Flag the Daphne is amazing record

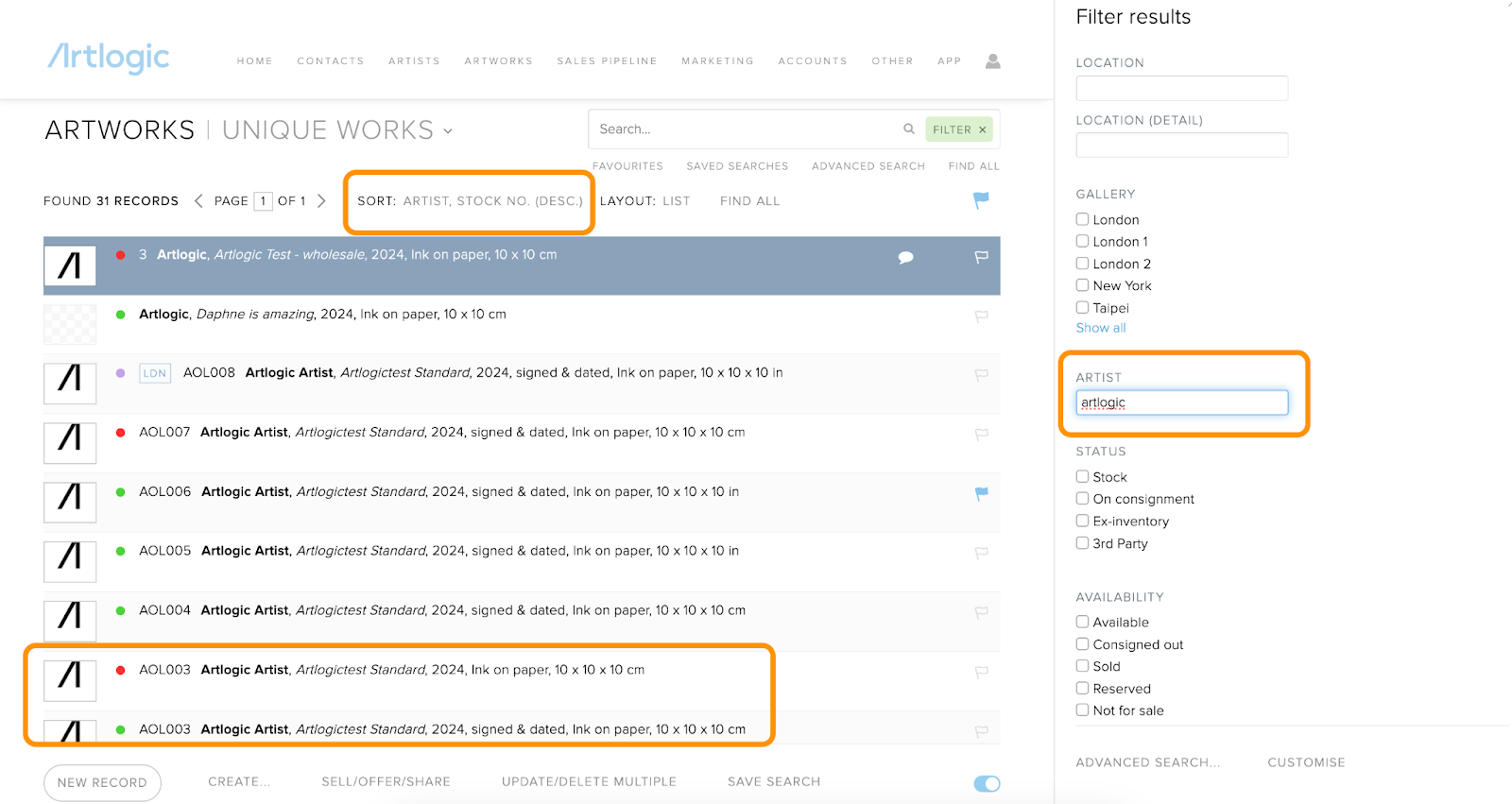[981, 316]
